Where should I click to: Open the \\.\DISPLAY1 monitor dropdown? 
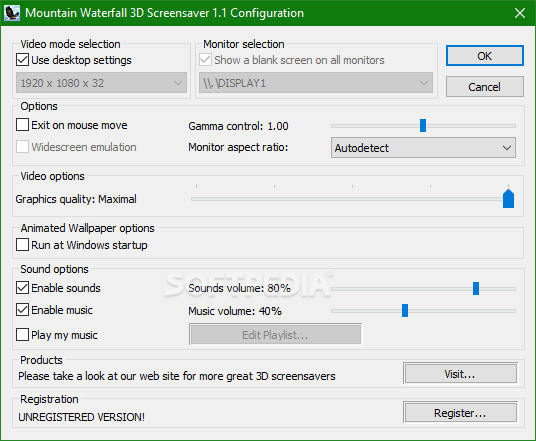316,83
